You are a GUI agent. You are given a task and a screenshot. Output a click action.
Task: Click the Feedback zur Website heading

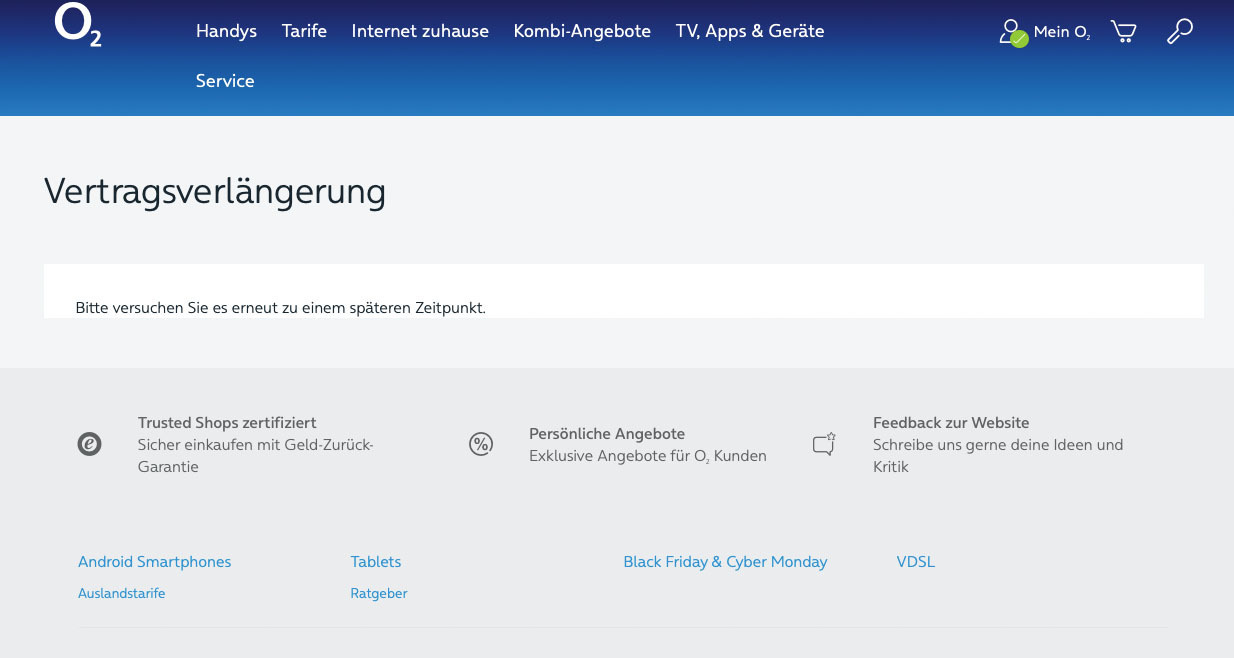pyautogui.click(x=951, y=423)
